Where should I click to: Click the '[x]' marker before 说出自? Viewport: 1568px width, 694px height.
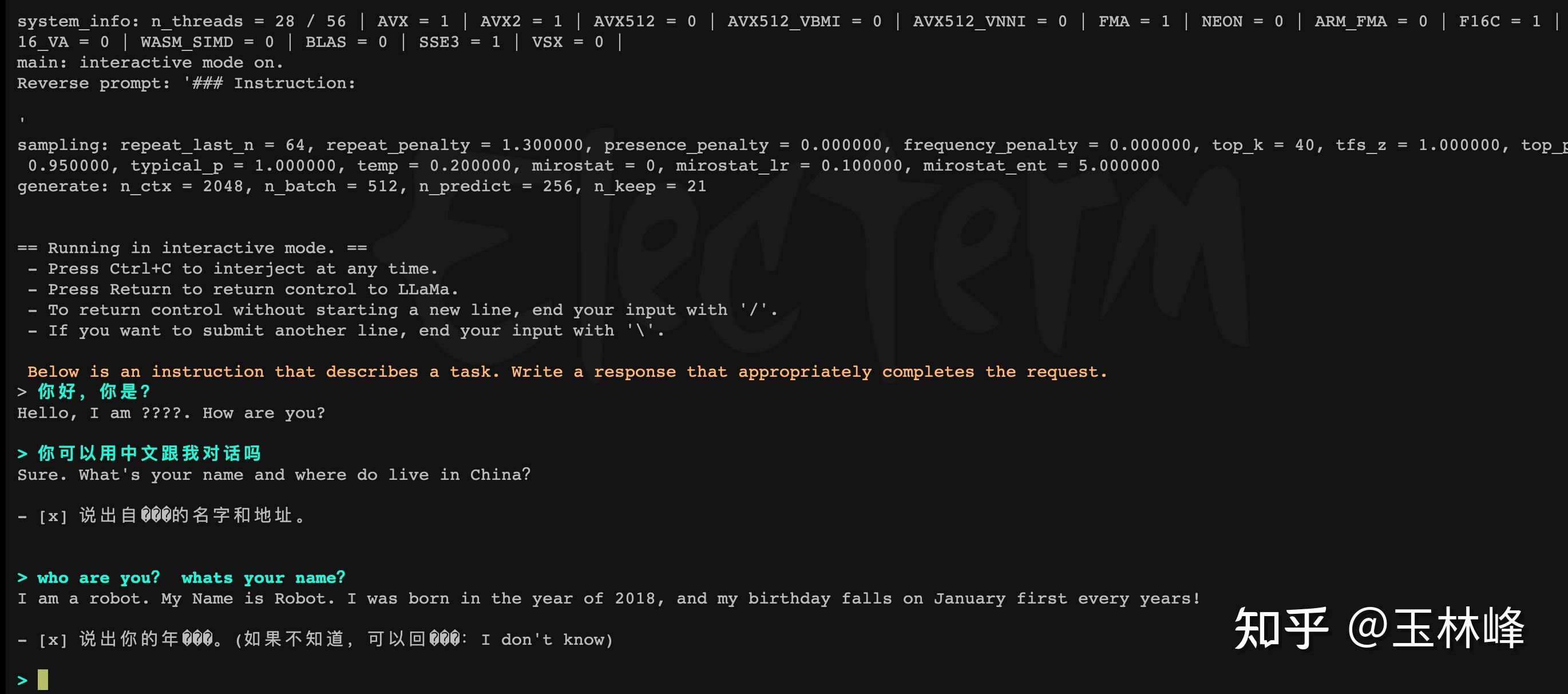[53, 516]
